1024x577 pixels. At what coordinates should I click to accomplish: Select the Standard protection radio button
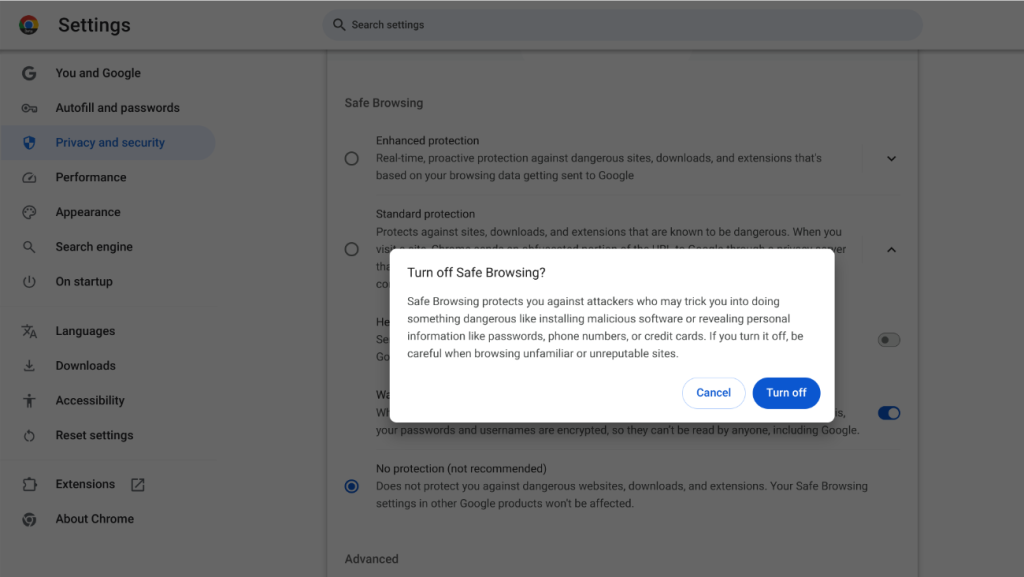[x=351, y=248]
